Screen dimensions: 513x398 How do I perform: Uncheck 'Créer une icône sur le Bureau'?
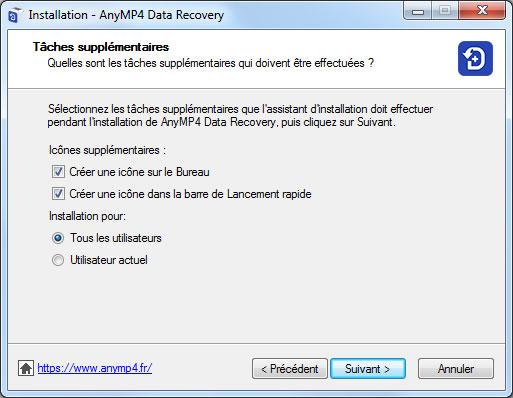point(58,172)
